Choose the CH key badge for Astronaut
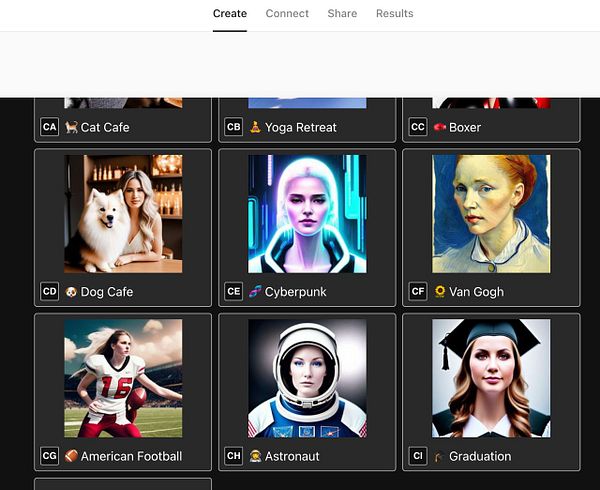 234,456
